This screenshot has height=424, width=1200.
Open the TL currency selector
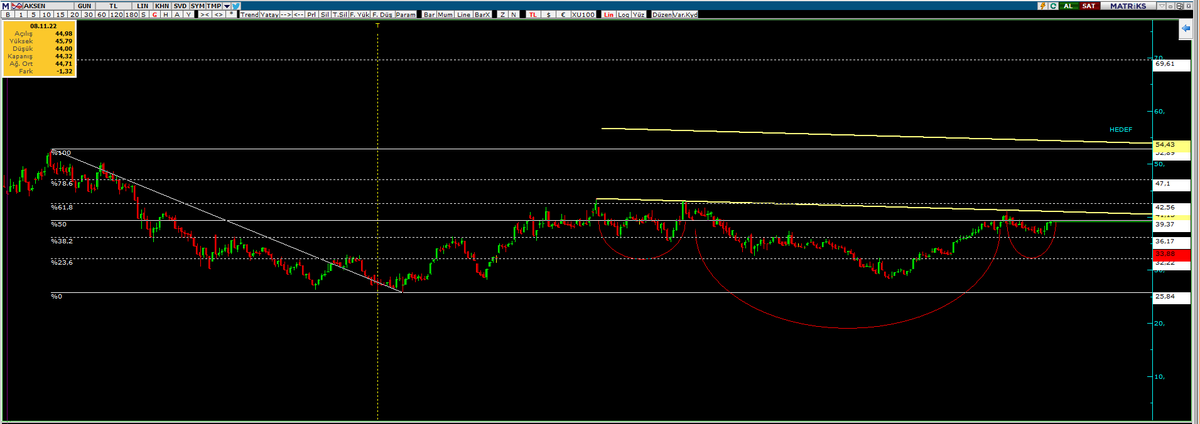(113, 6)
